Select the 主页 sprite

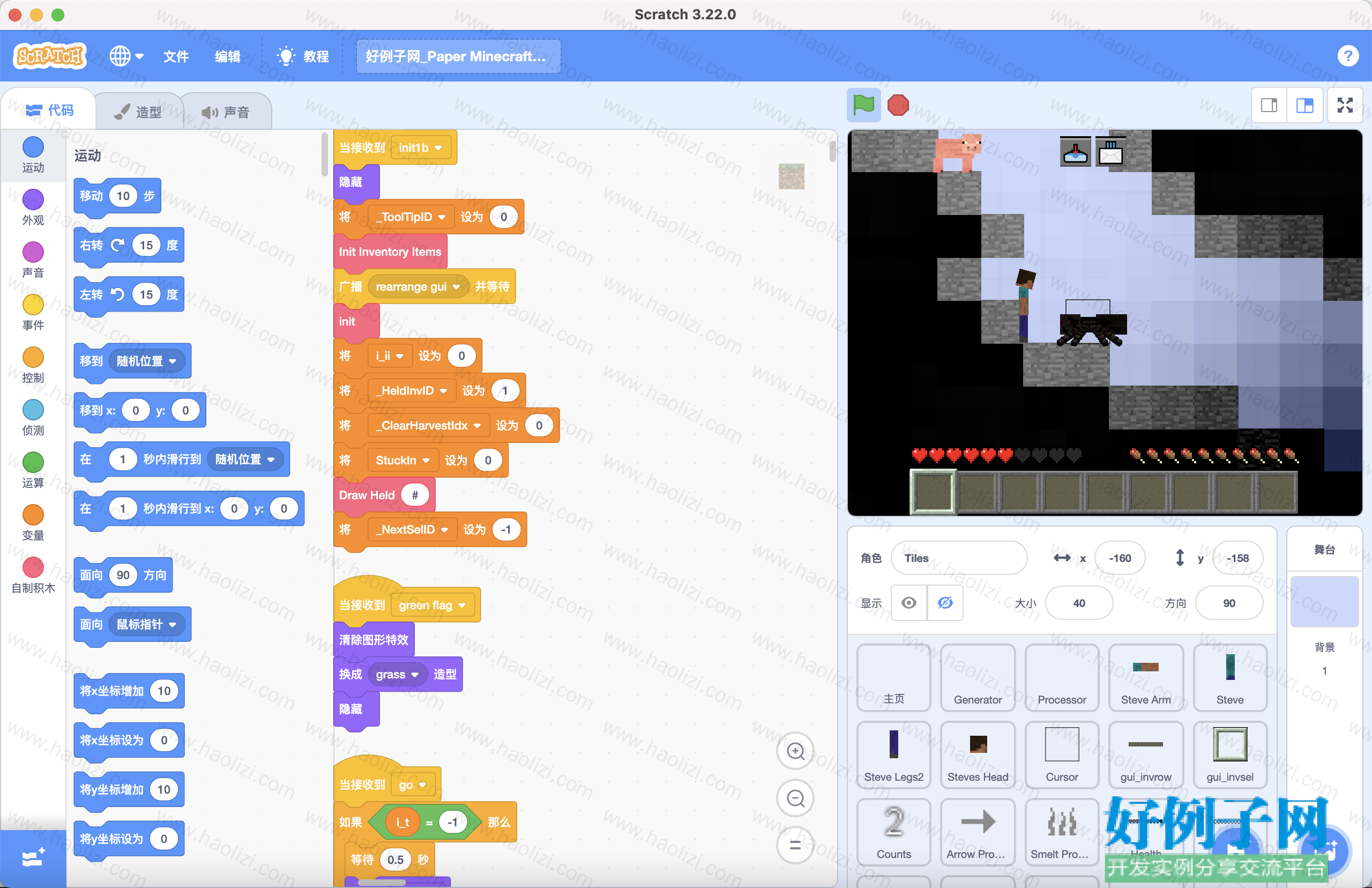[x=893, y=678]
